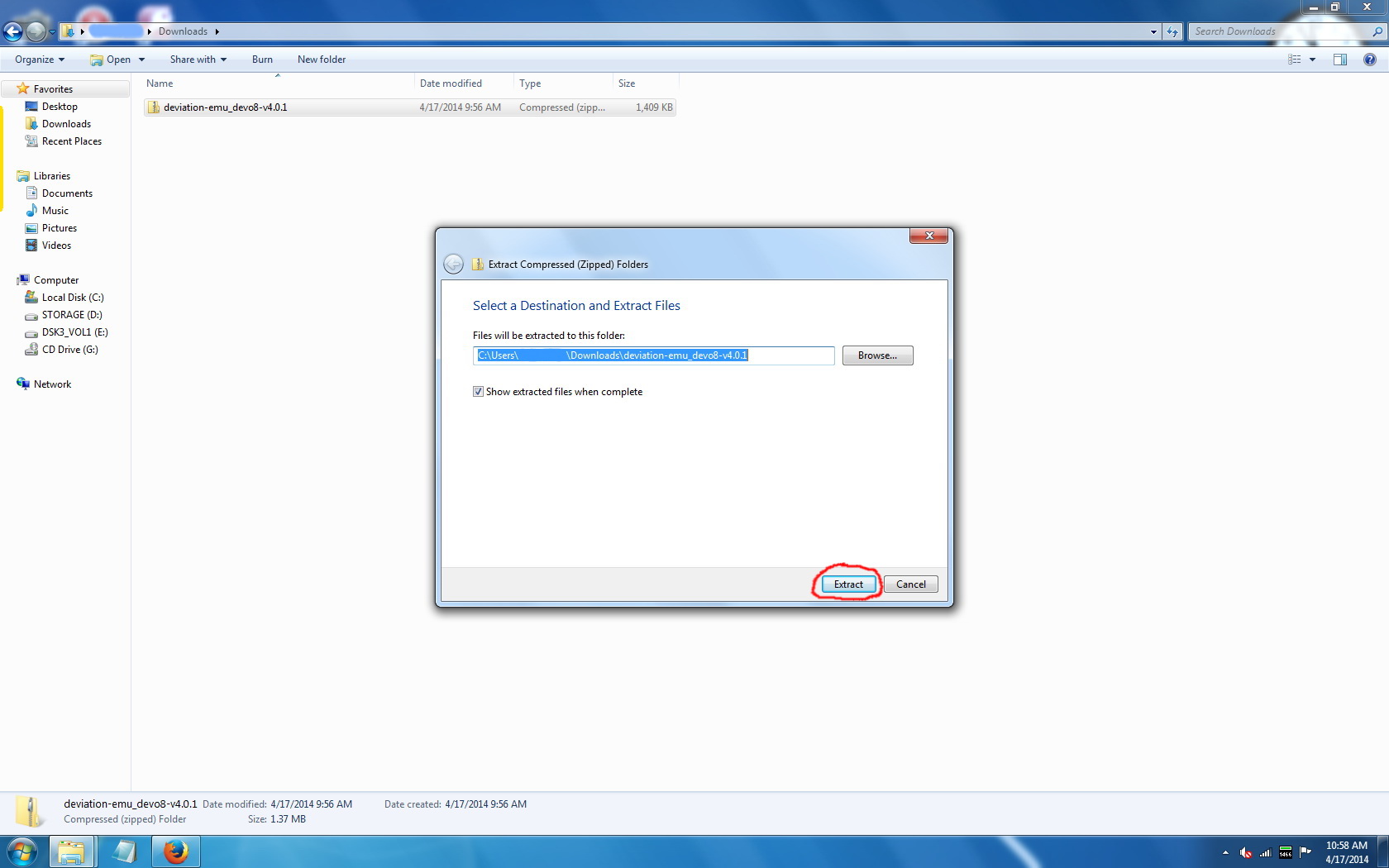Click the volume speaker tray icon

[x=1245, y=852]
